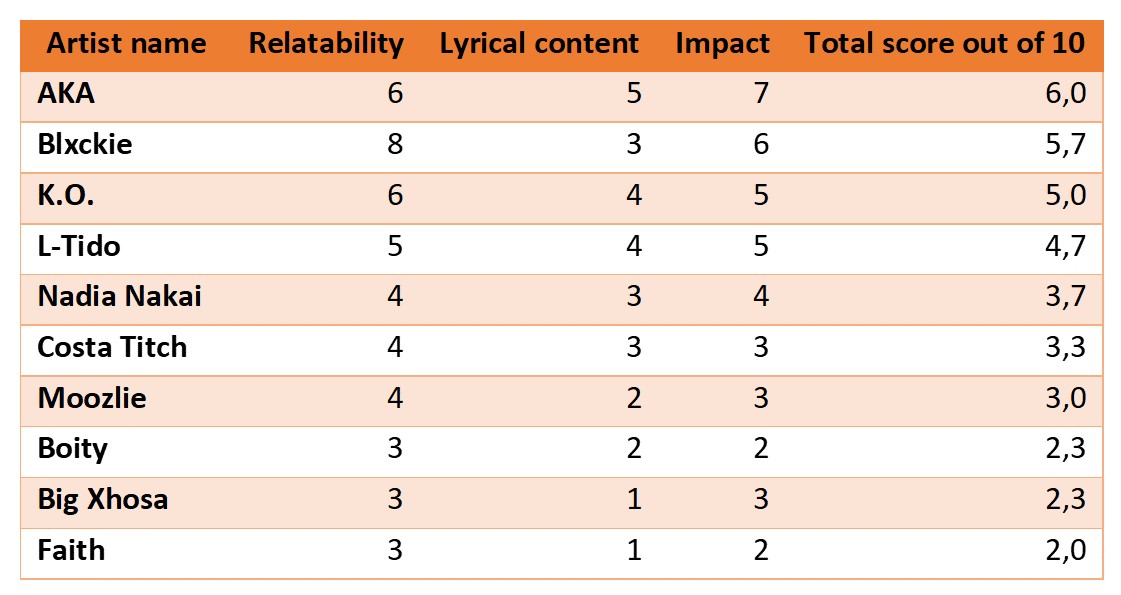Select the Impact column header
Viewport: 1121px width, 595px height.
point(723,44)
